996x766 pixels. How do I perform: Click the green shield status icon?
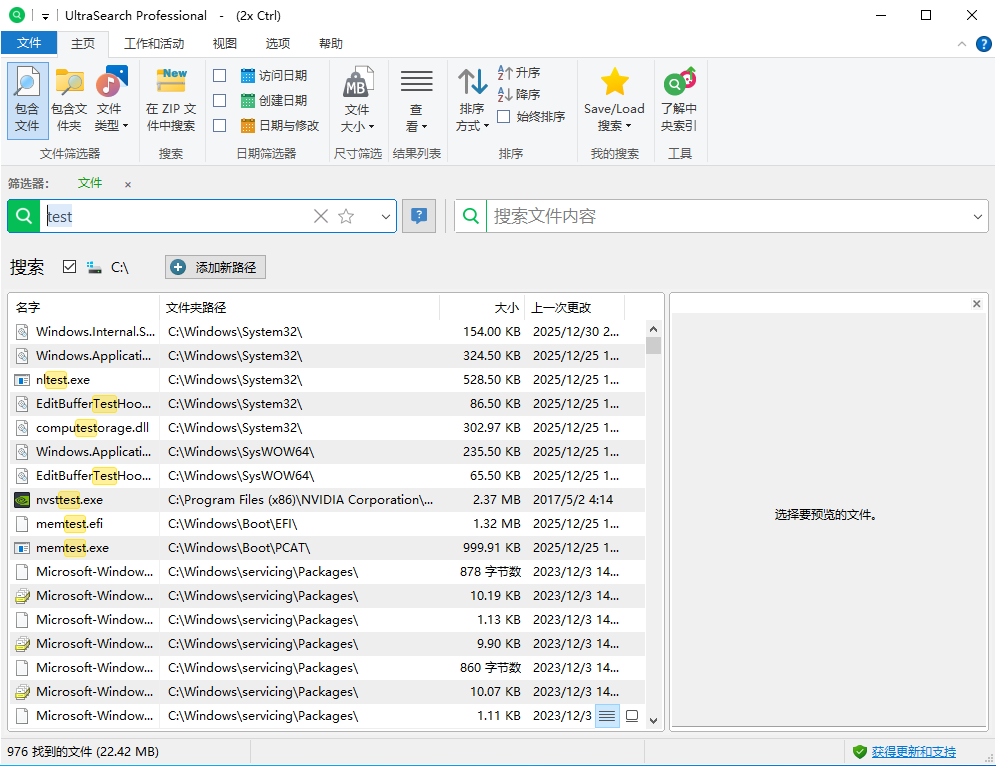tap(859, 752)
